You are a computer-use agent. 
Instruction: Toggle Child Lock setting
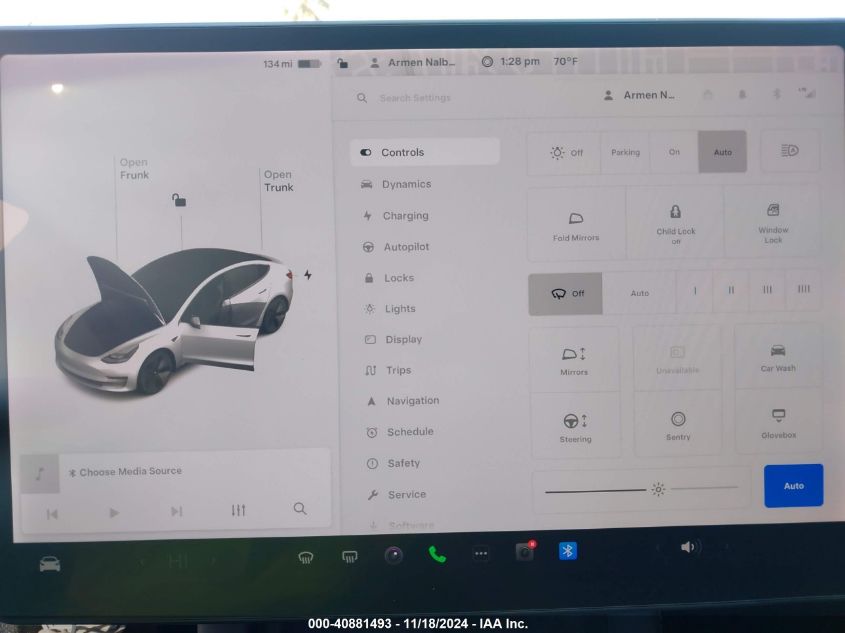(676, 222)
